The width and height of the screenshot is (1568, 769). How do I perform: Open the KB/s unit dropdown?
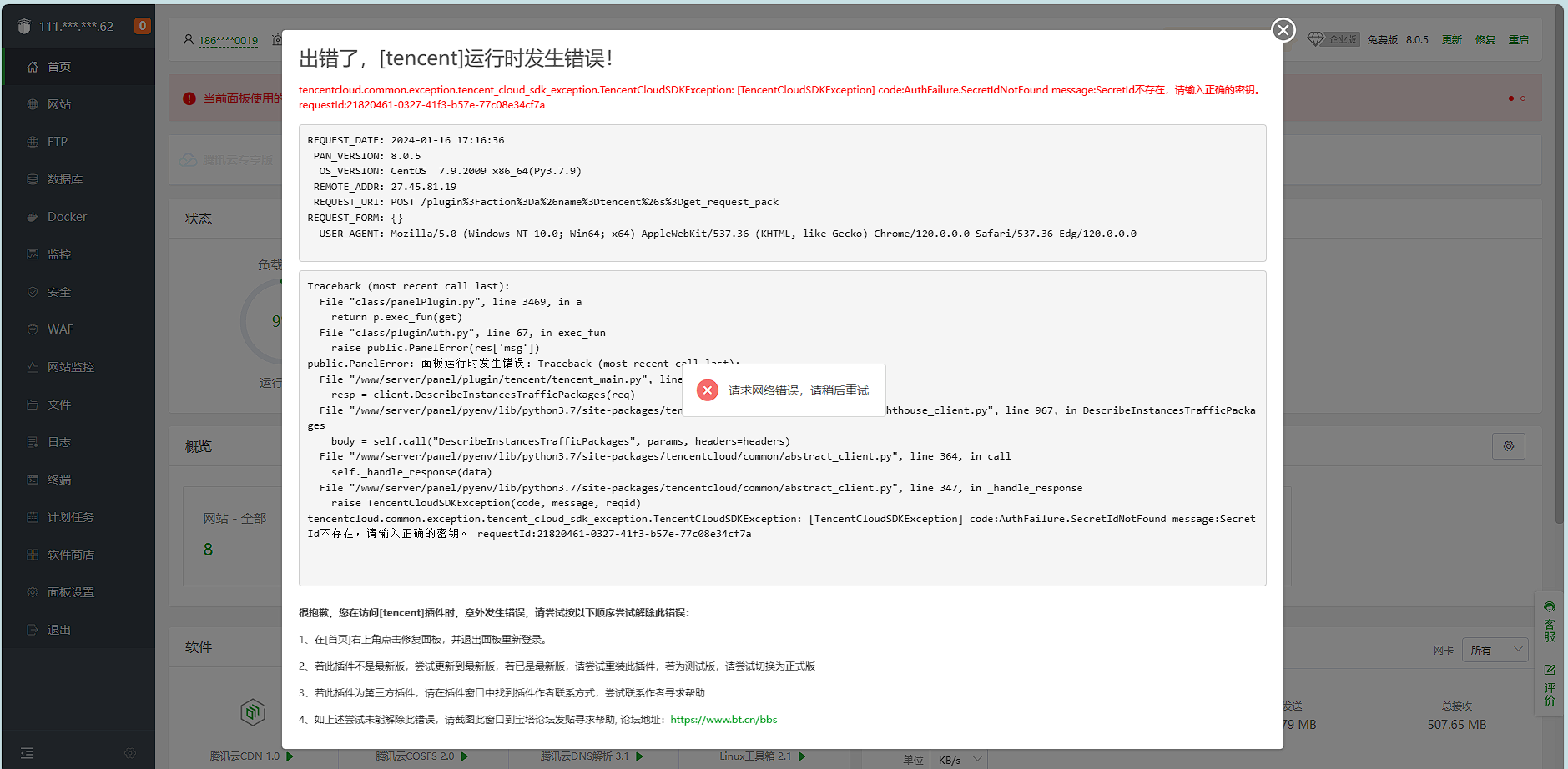[x=958, y=760]
